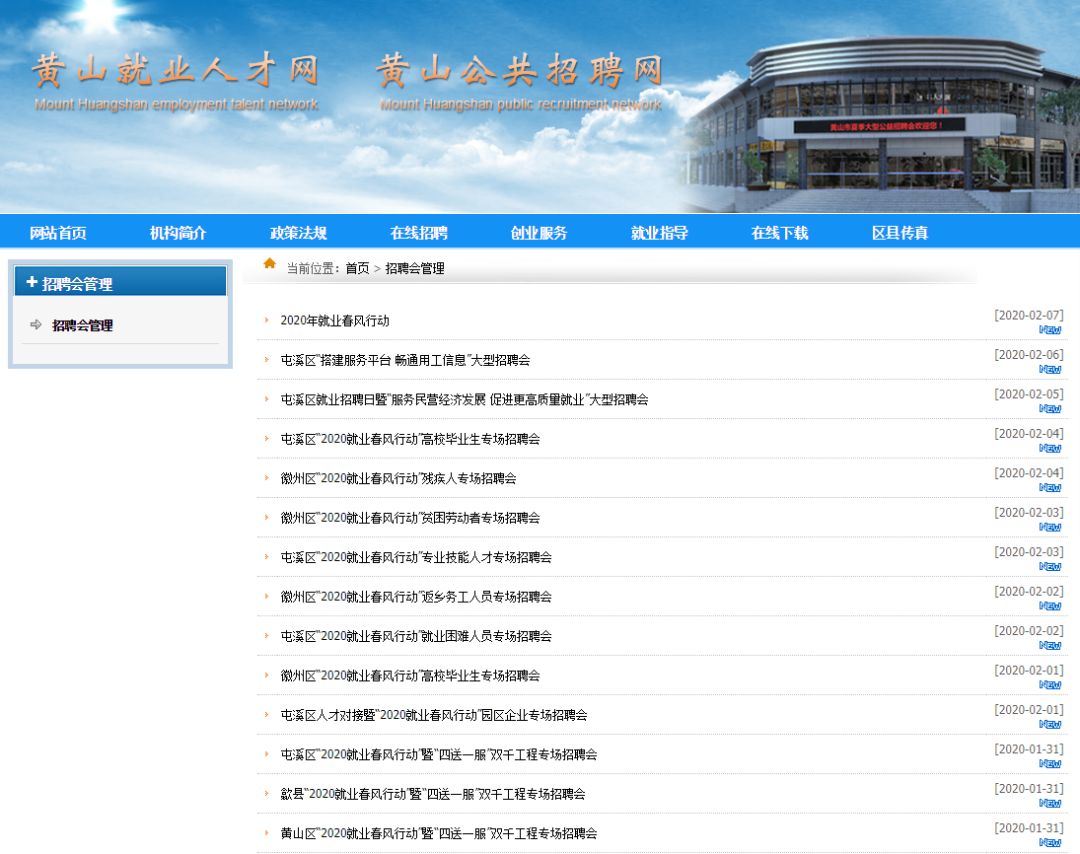1080x854 pixels.
Task: Open the 在线下载 nav item
Action: pos(779,233)
